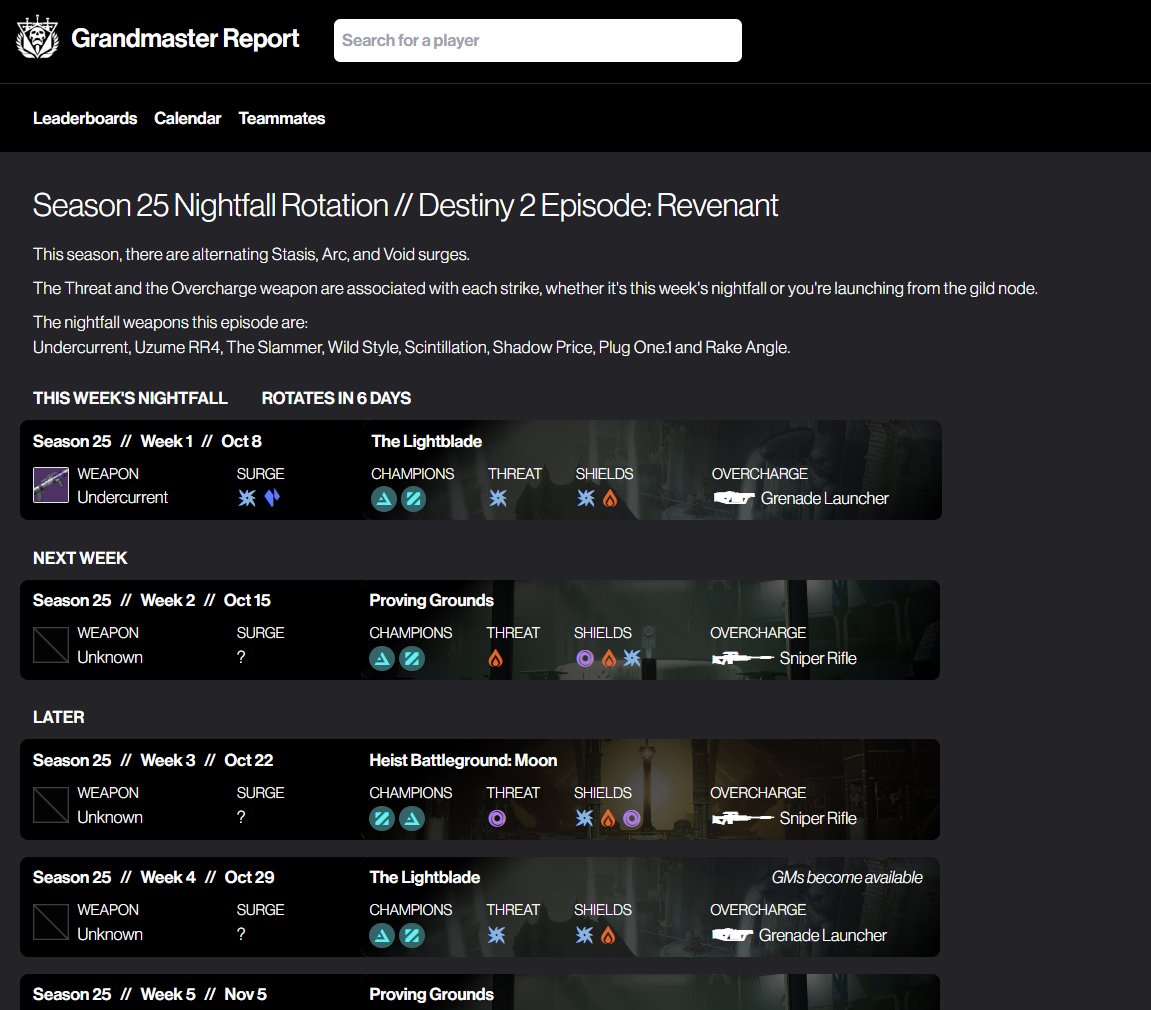Click the Stasis threat icon in Week 4
1151x1010 pixels.
pyautogui.click(x=496, y=935)
